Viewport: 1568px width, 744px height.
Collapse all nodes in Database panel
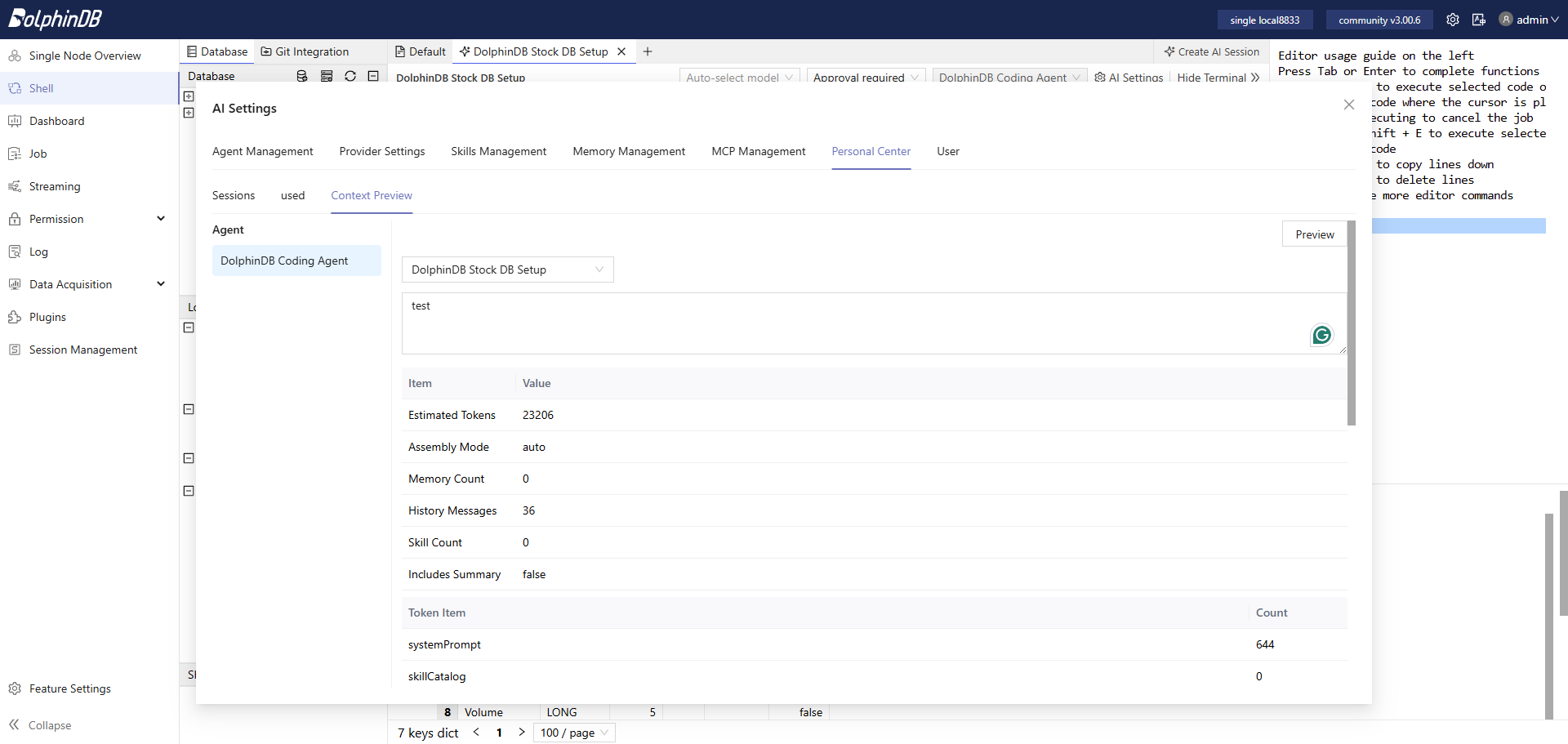[x=373, y=76]
